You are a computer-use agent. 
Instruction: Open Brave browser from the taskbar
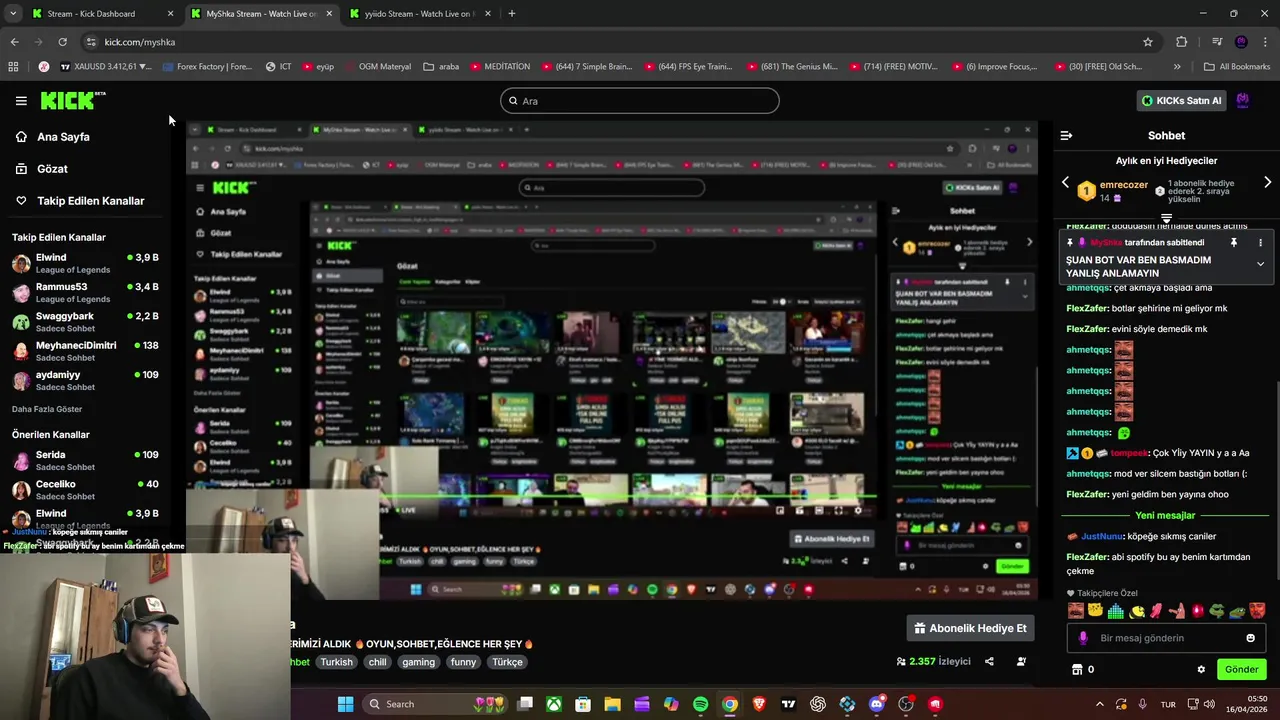(759, 704)
